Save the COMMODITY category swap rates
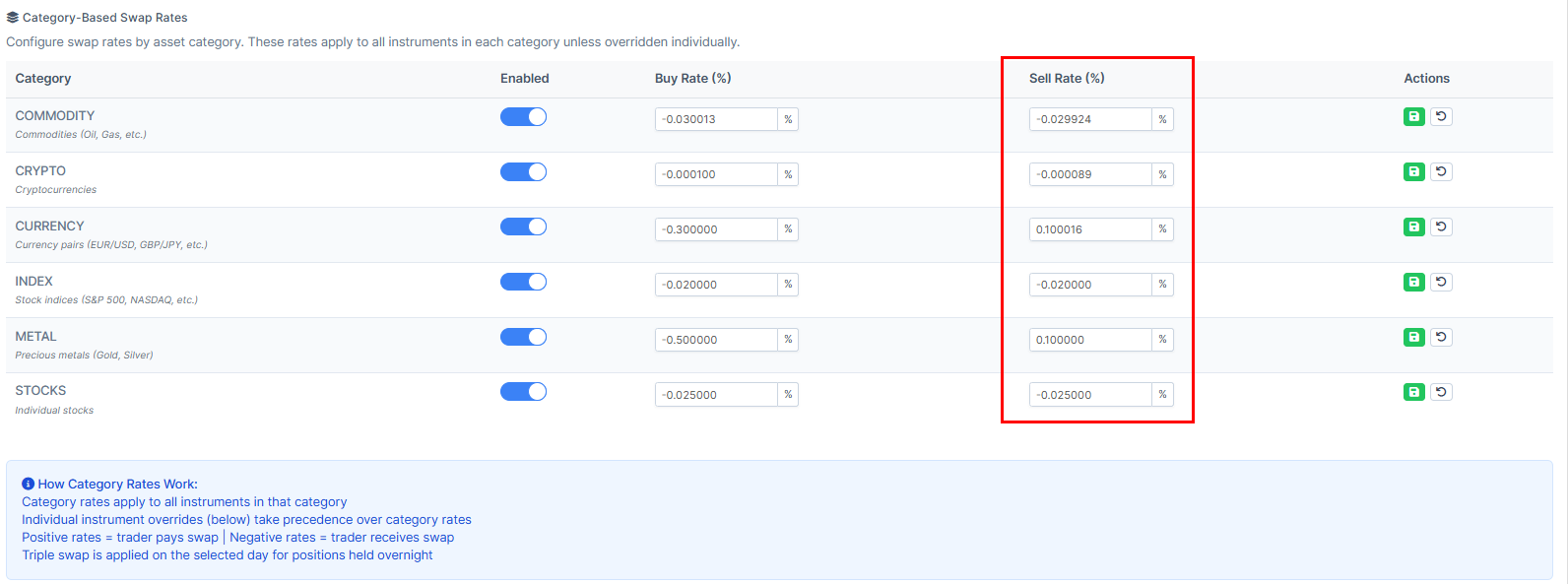 1413,117
